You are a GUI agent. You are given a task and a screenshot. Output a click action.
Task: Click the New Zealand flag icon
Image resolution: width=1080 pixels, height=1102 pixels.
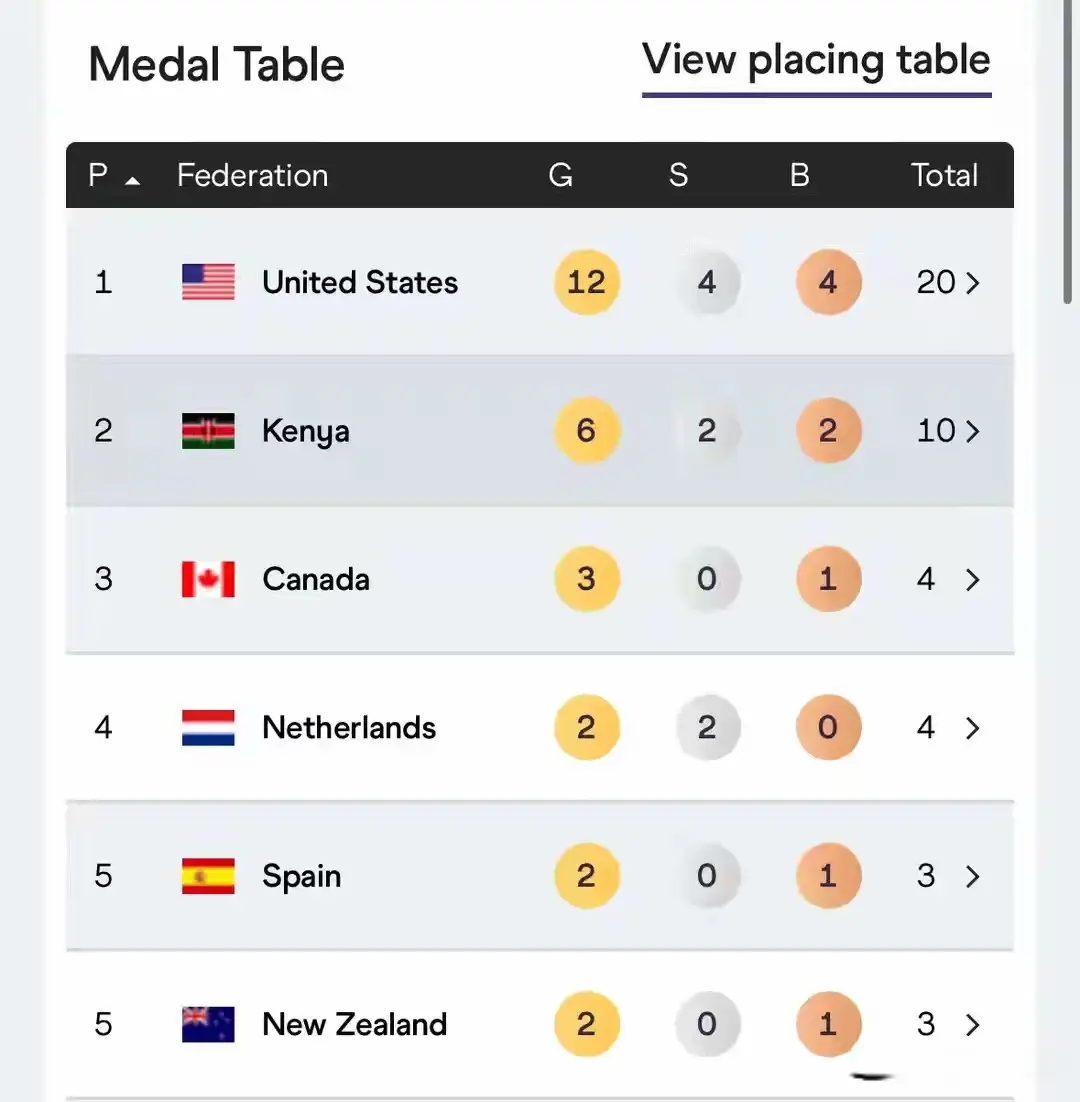(x=208, y=1024)
